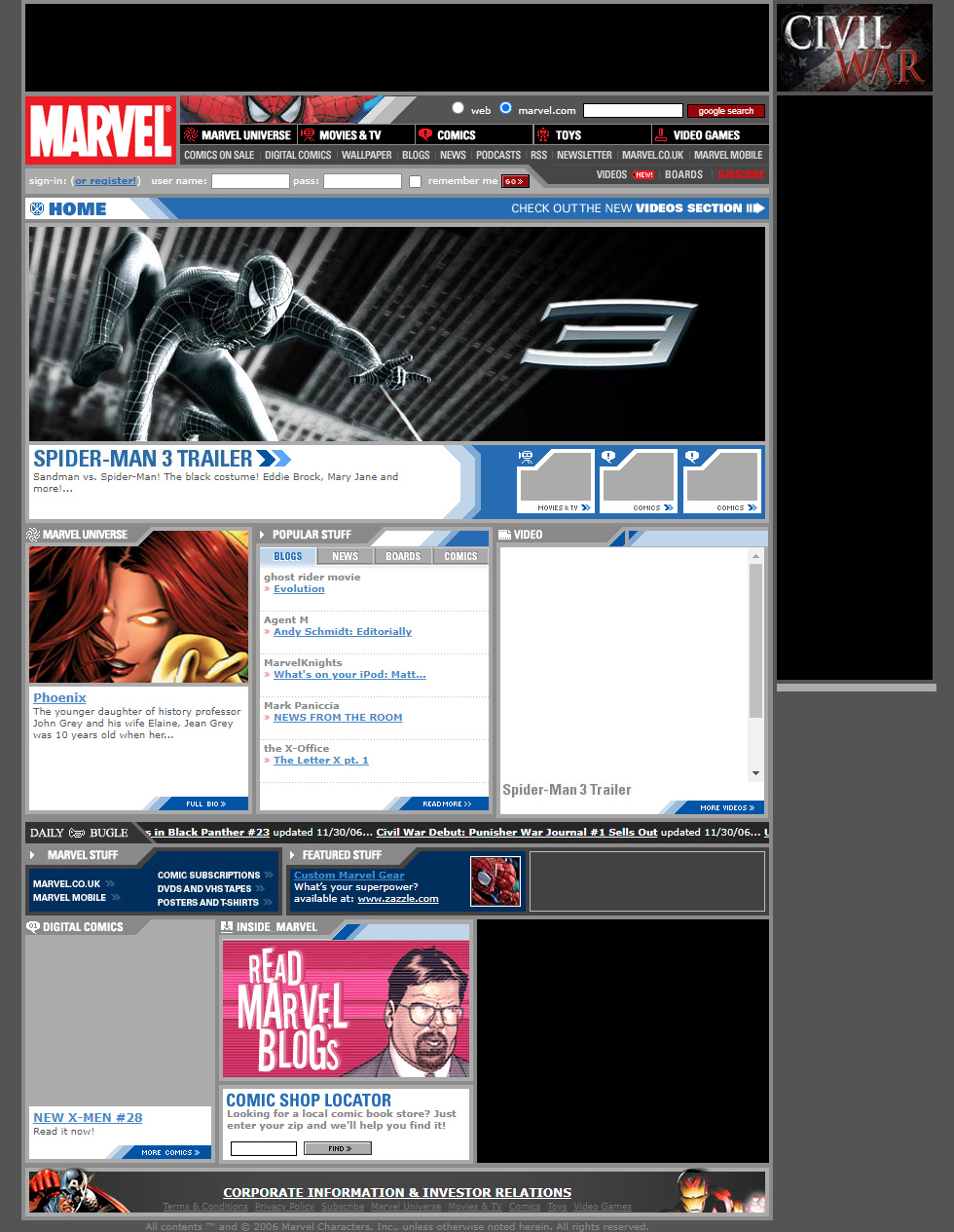Expand the Popular Stuff panel triangle
This screenshot has width=954, height=1232.
coord(263,535)
